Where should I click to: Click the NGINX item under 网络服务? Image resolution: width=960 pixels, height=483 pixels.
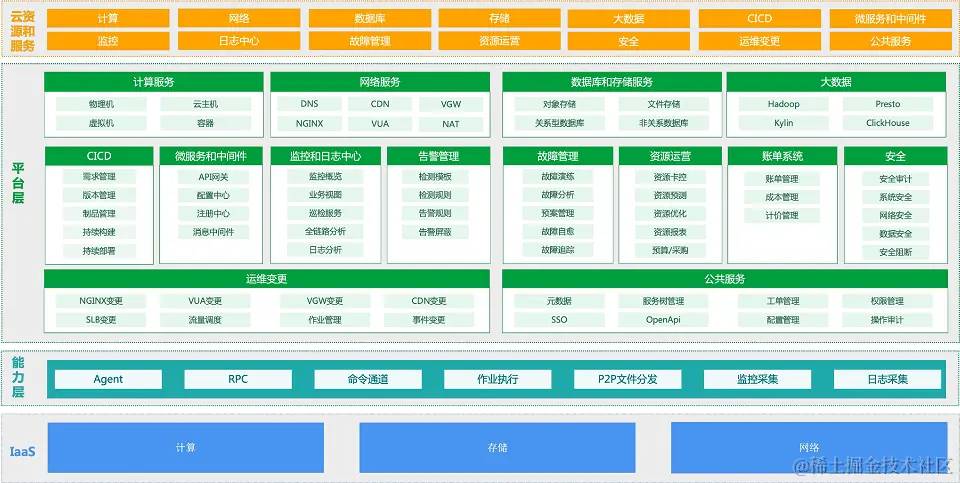309,123
